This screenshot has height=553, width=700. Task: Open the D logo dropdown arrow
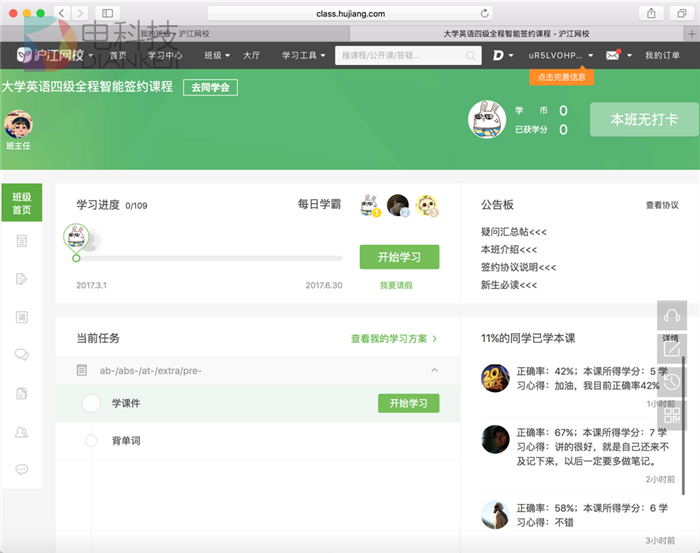pyautogui.click(x=511, y=56)
